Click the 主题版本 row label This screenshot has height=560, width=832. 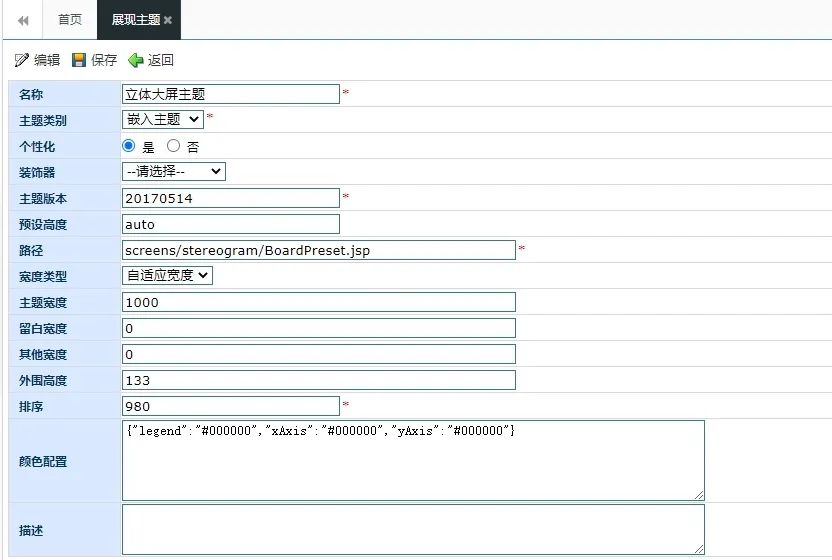coord(43,199)
